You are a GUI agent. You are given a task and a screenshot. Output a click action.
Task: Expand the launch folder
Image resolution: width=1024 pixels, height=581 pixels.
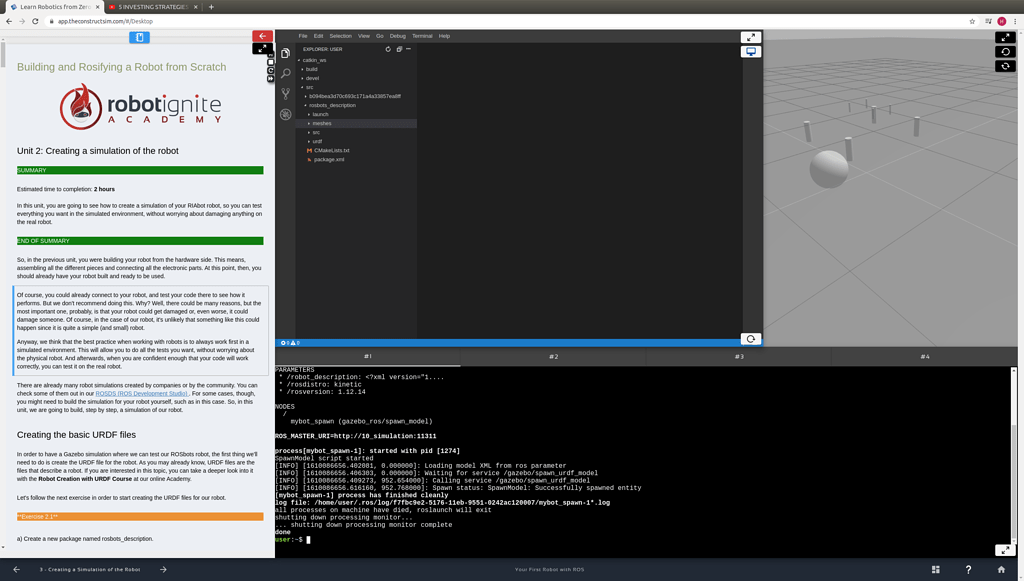click(x=320, y=114)
